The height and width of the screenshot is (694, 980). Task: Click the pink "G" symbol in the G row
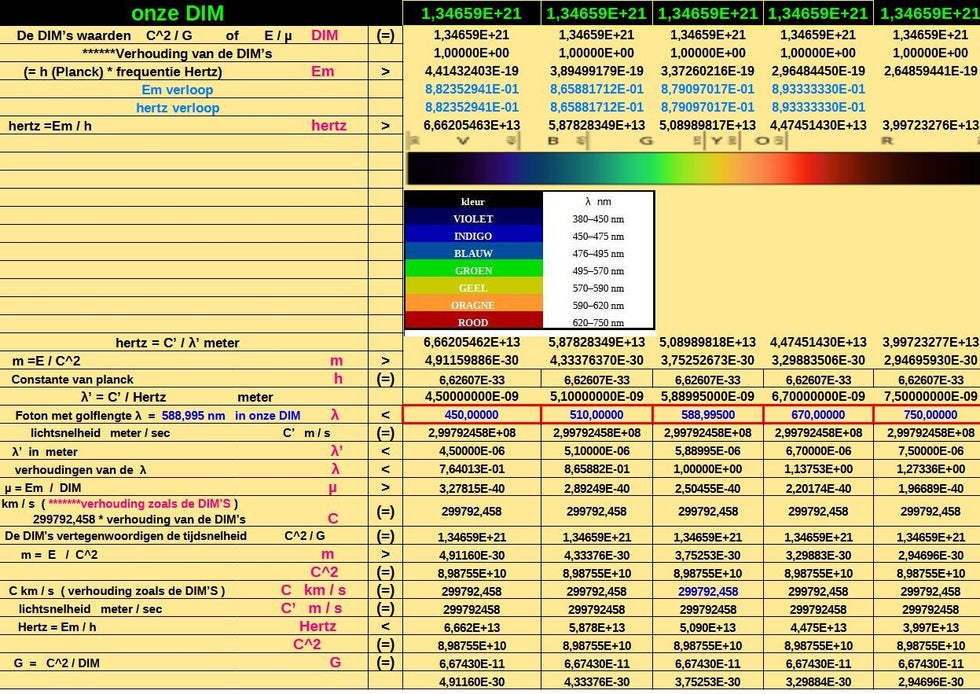[336, 662]
